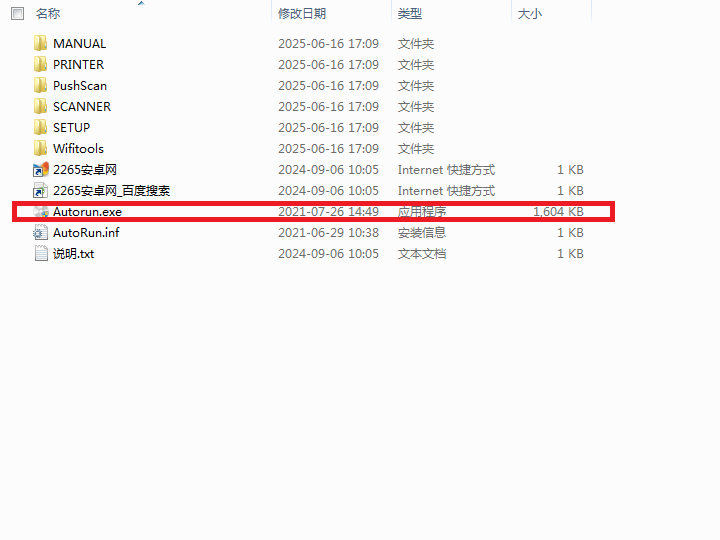Screen dimensions: 720x540
Task: Select the Autorun.exe file name
Action: click(x=87, y=212)
